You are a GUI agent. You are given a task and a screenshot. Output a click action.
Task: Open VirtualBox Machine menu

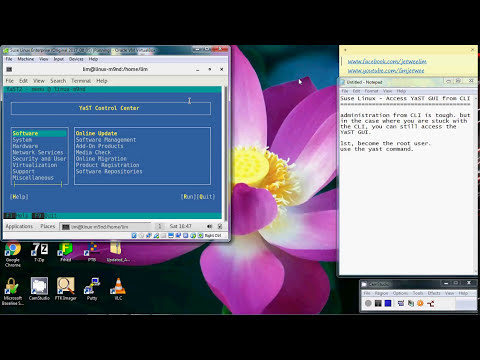(x=26, y=59)
